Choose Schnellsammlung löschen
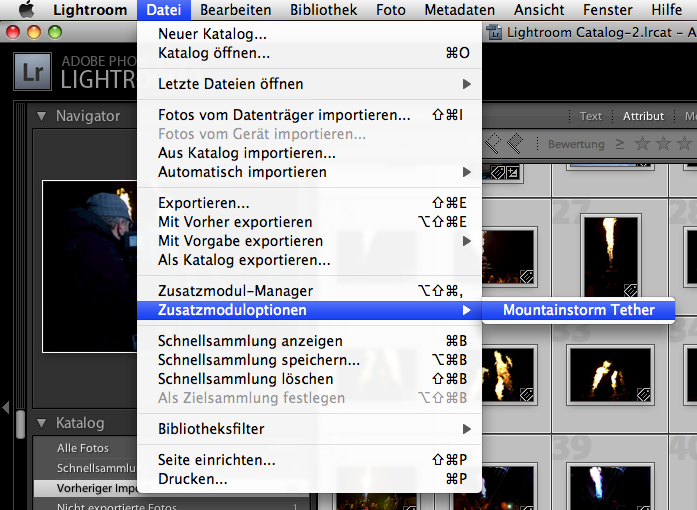The image size is (697, 510). [309, 379]
